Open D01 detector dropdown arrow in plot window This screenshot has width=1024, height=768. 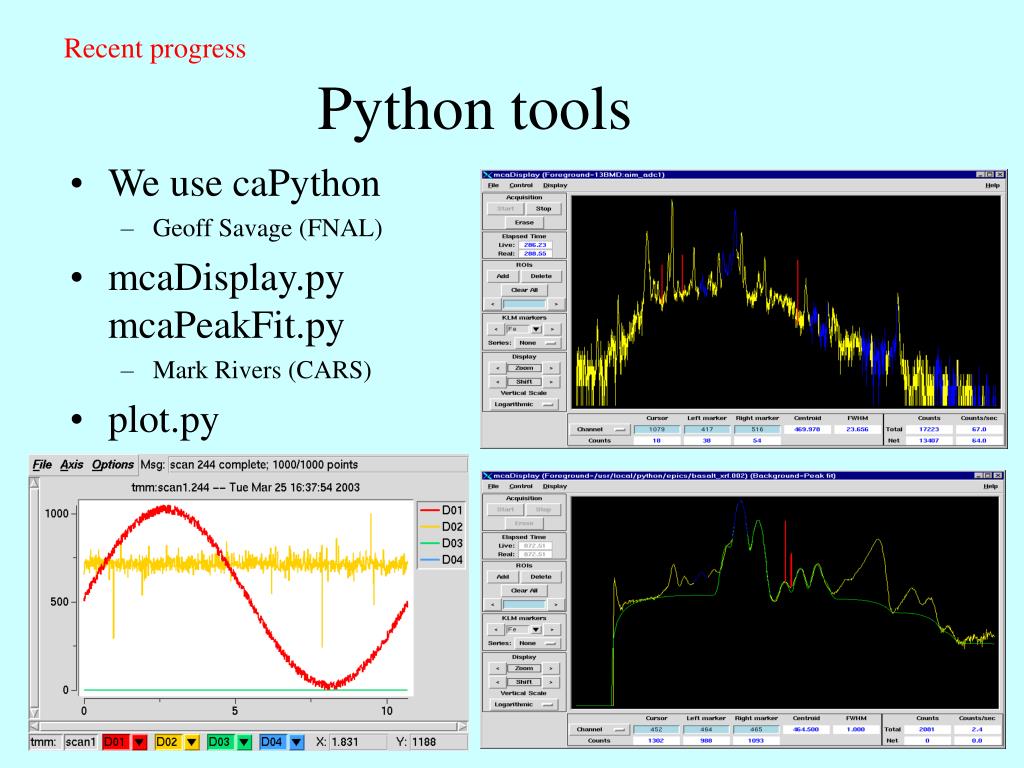(x=140, y=743)
